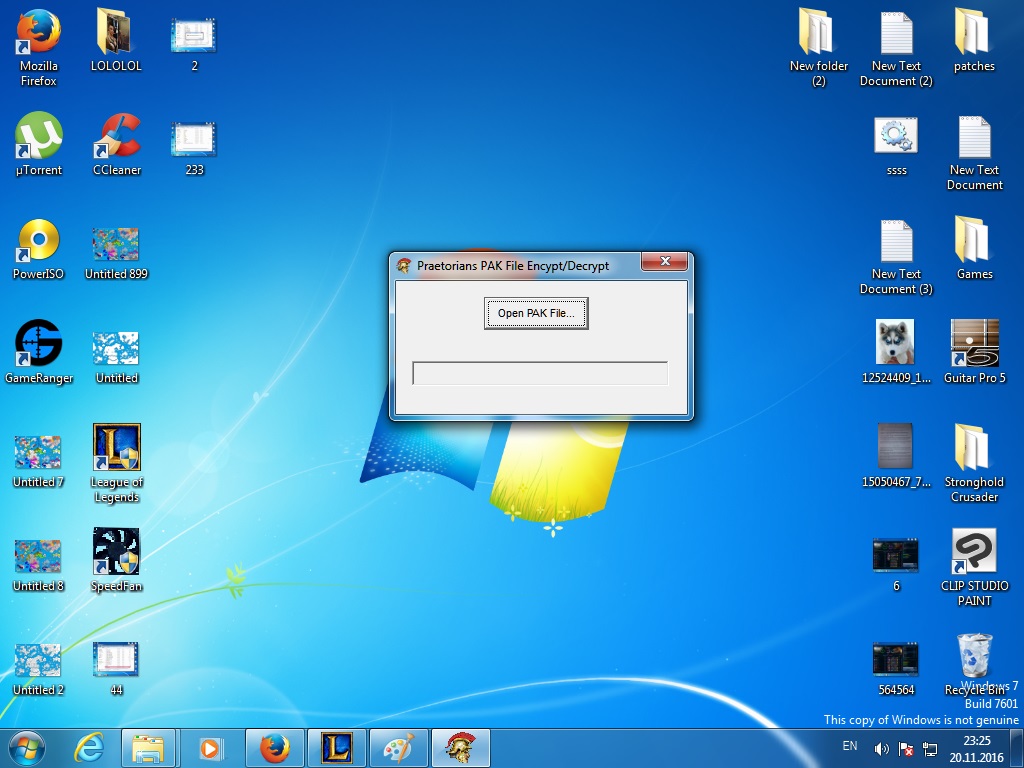1024x768 pixels.
Task: Select the New Text Document file
Action: [x=974, y=153]
